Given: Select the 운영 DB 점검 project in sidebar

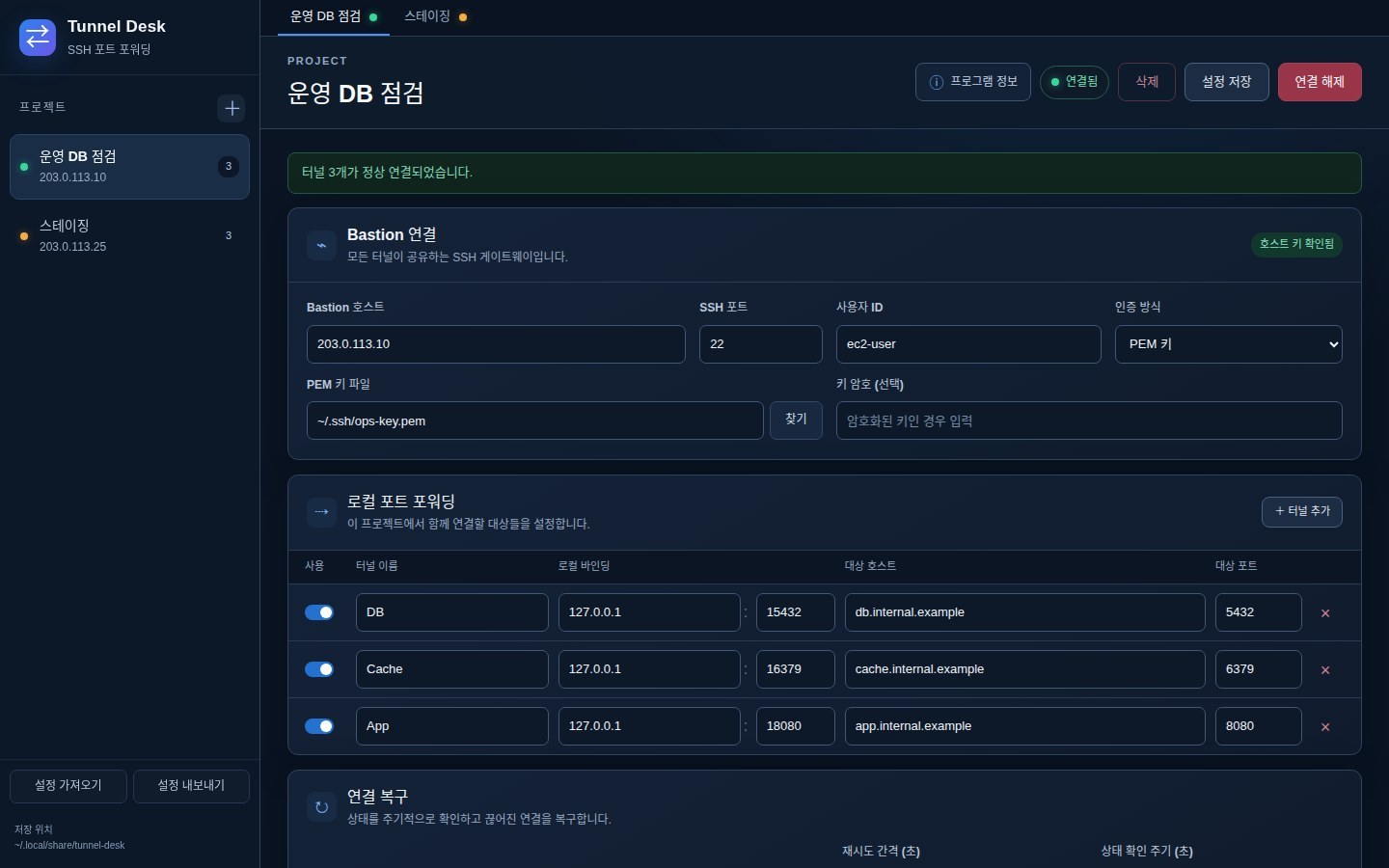Looking at the screenshot, I should click(129, 167).
